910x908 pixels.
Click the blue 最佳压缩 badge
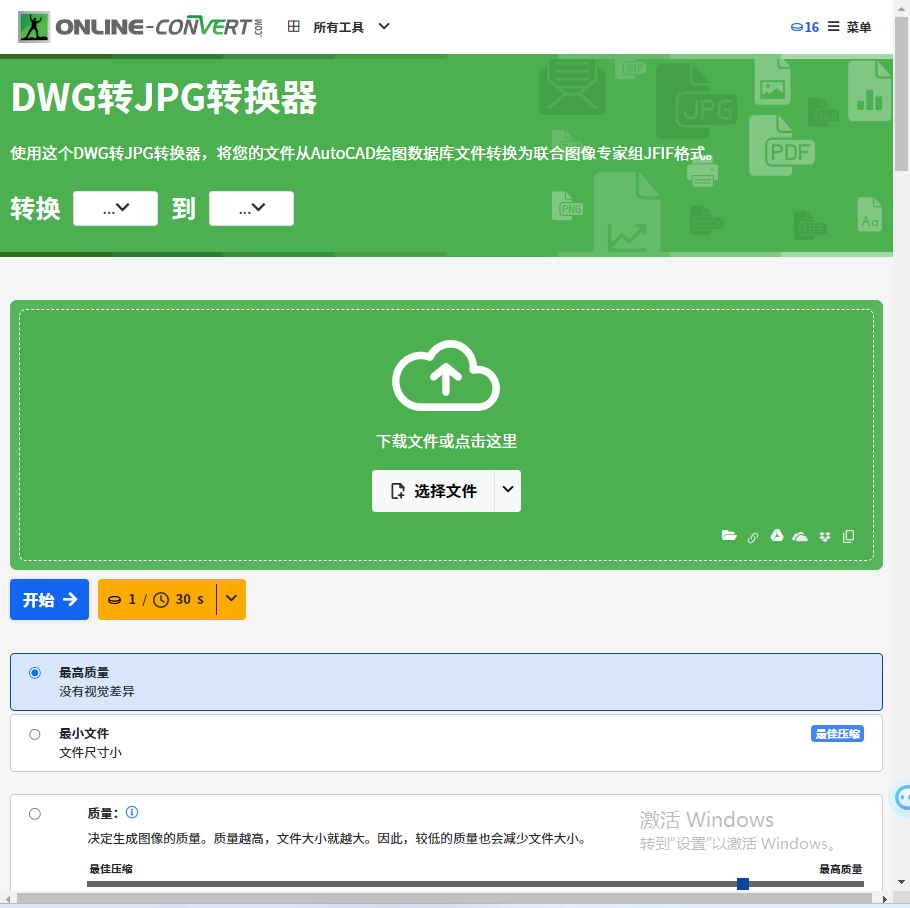click(x=837, y=734)
